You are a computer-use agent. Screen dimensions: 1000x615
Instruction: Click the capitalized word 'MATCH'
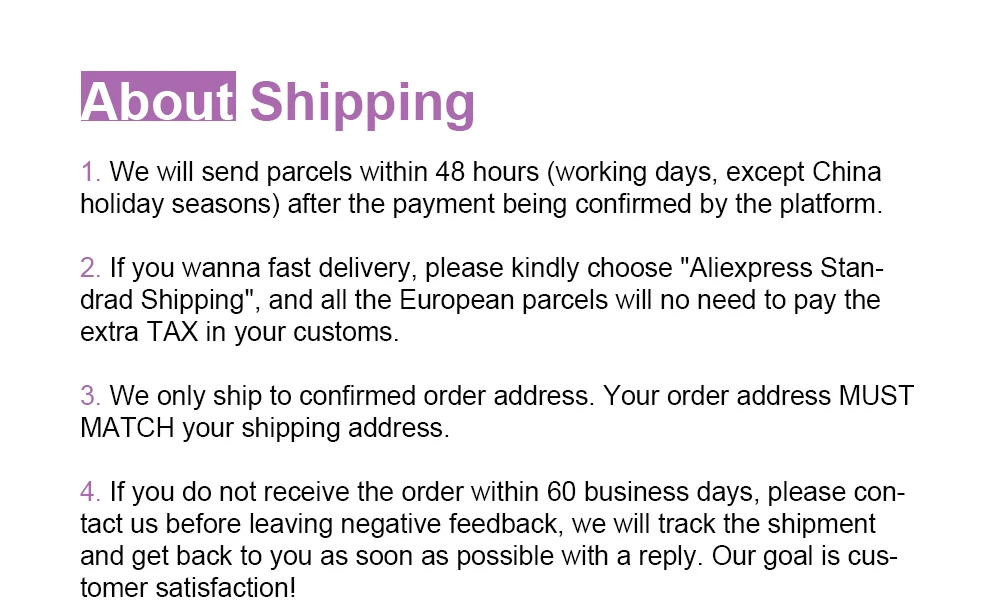point(127,428)
